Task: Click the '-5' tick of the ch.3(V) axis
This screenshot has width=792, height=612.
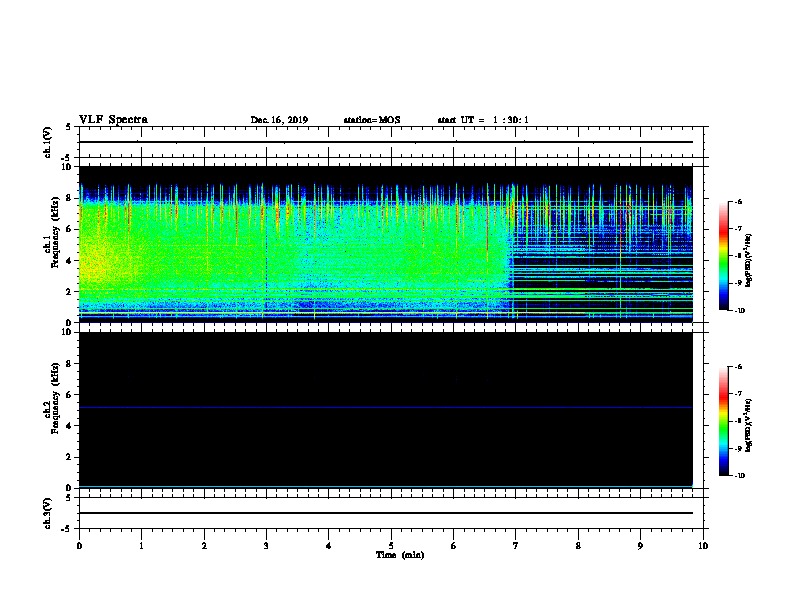Action: pos(67,529)
